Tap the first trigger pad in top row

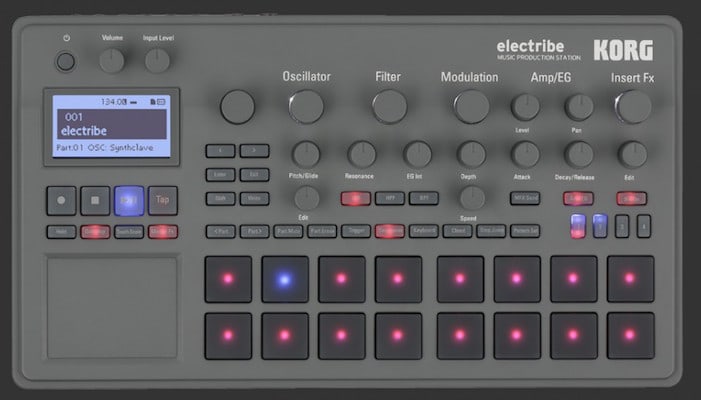click(x=228, y=279)
